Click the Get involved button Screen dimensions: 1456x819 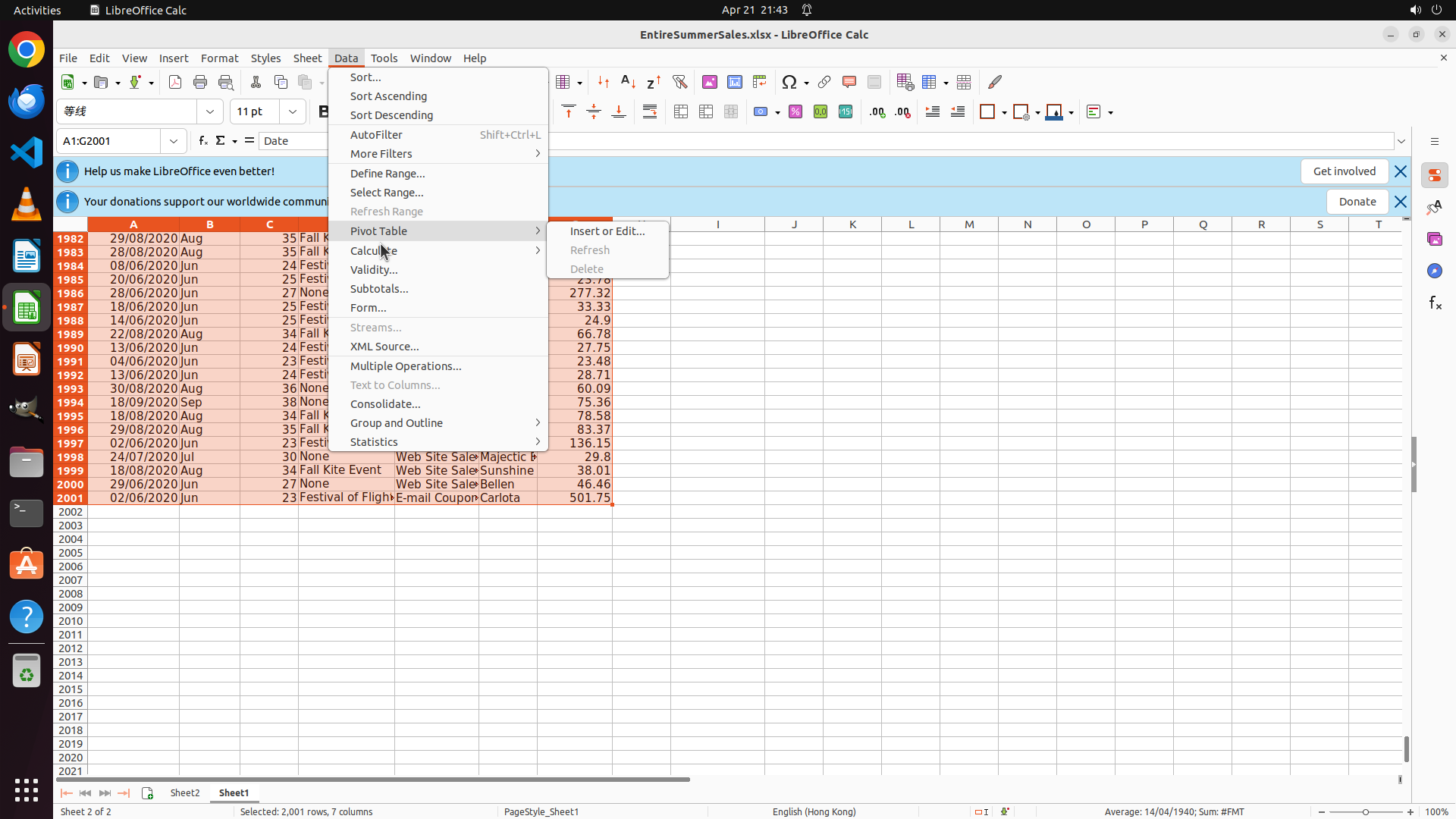(1344, 171)
